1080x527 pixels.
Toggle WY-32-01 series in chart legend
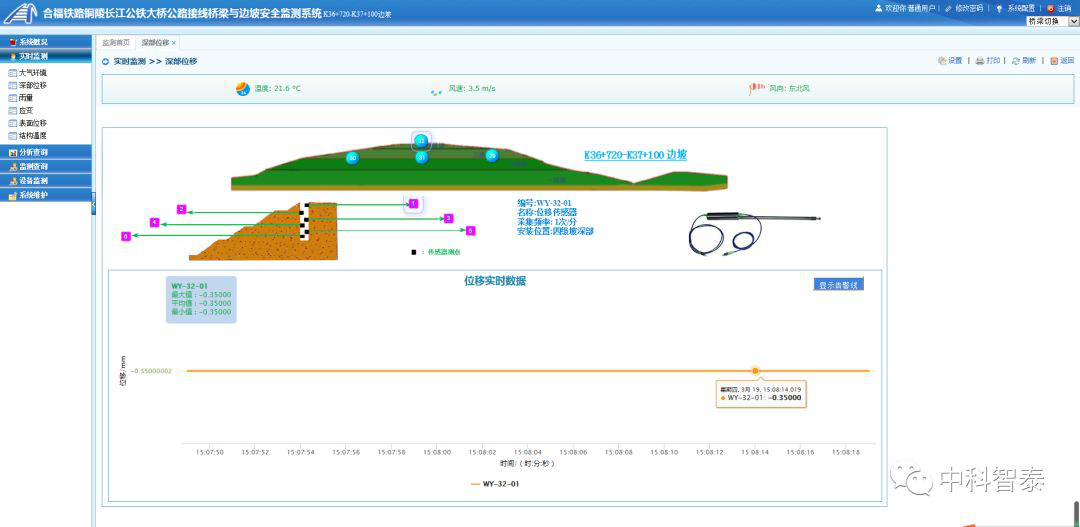[495, 484]
